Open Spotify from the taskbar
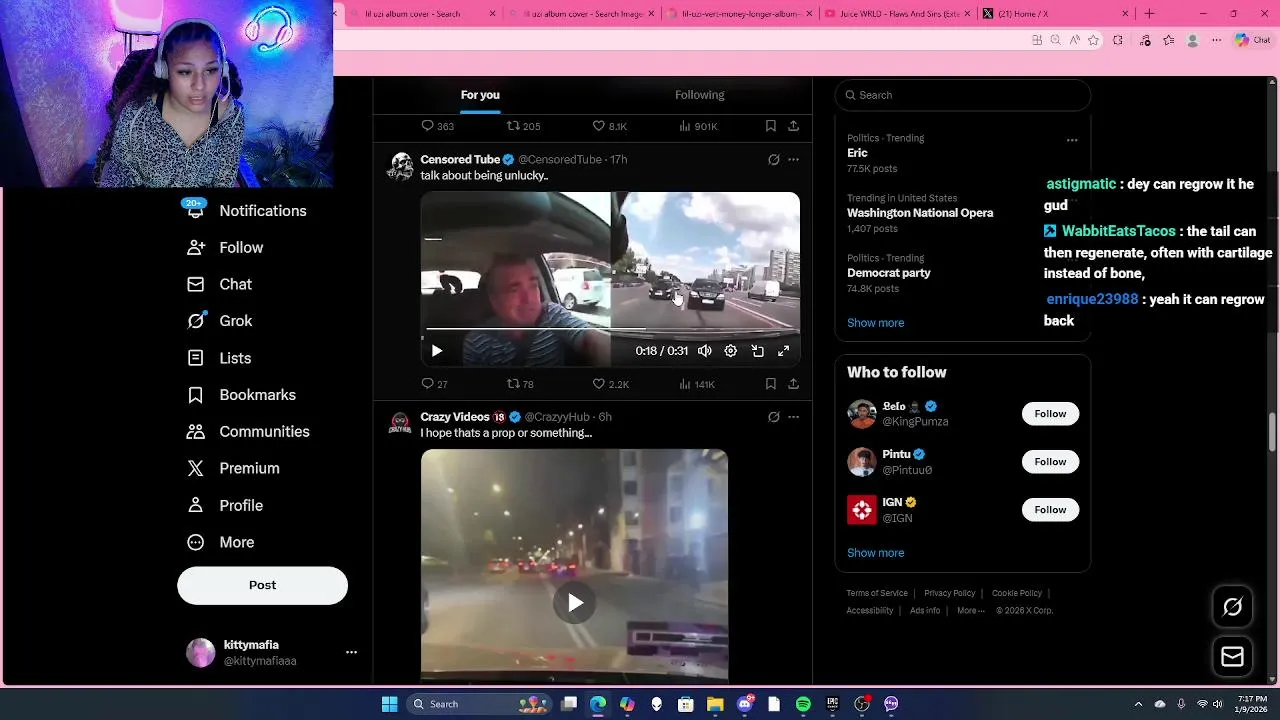This screenshot has height=720, width=1280. (803, 704)
